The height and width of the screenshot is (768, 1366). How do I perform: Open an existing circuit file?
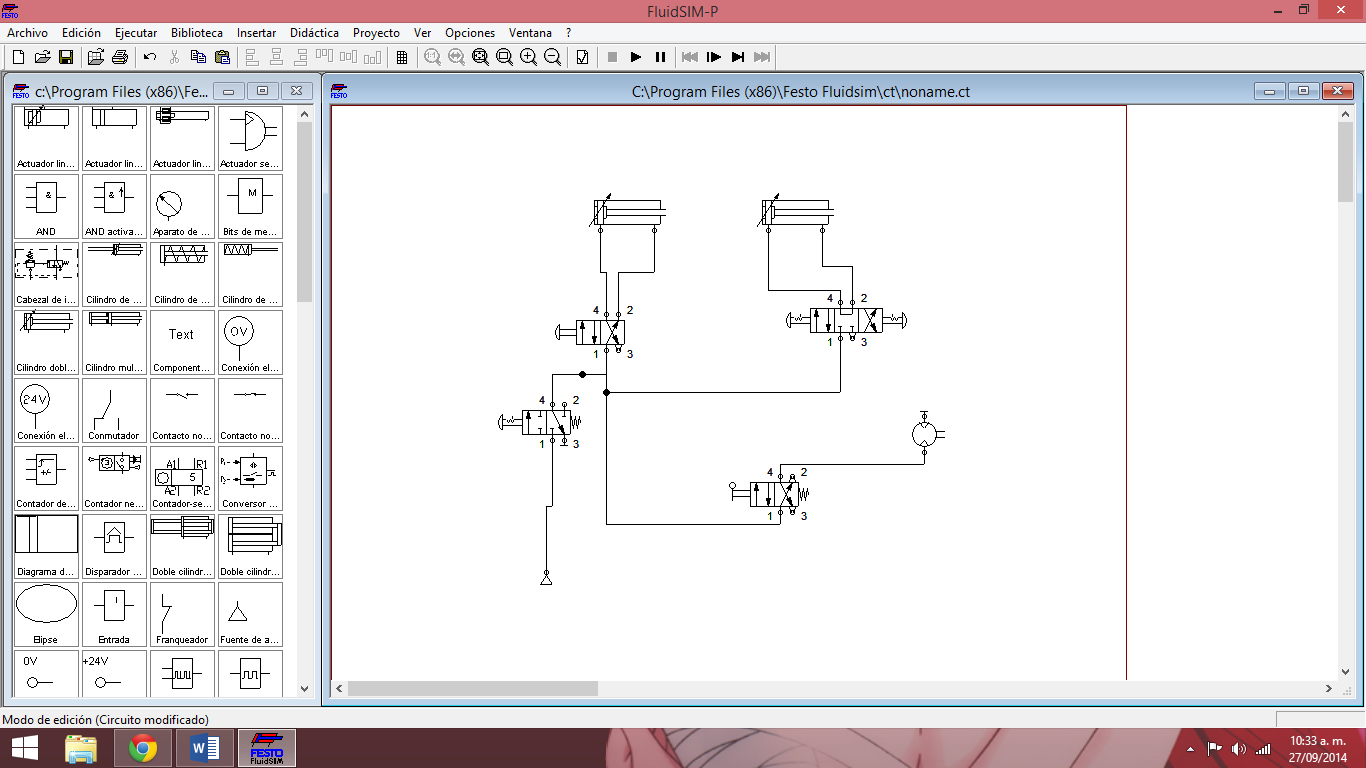(45, 57)
